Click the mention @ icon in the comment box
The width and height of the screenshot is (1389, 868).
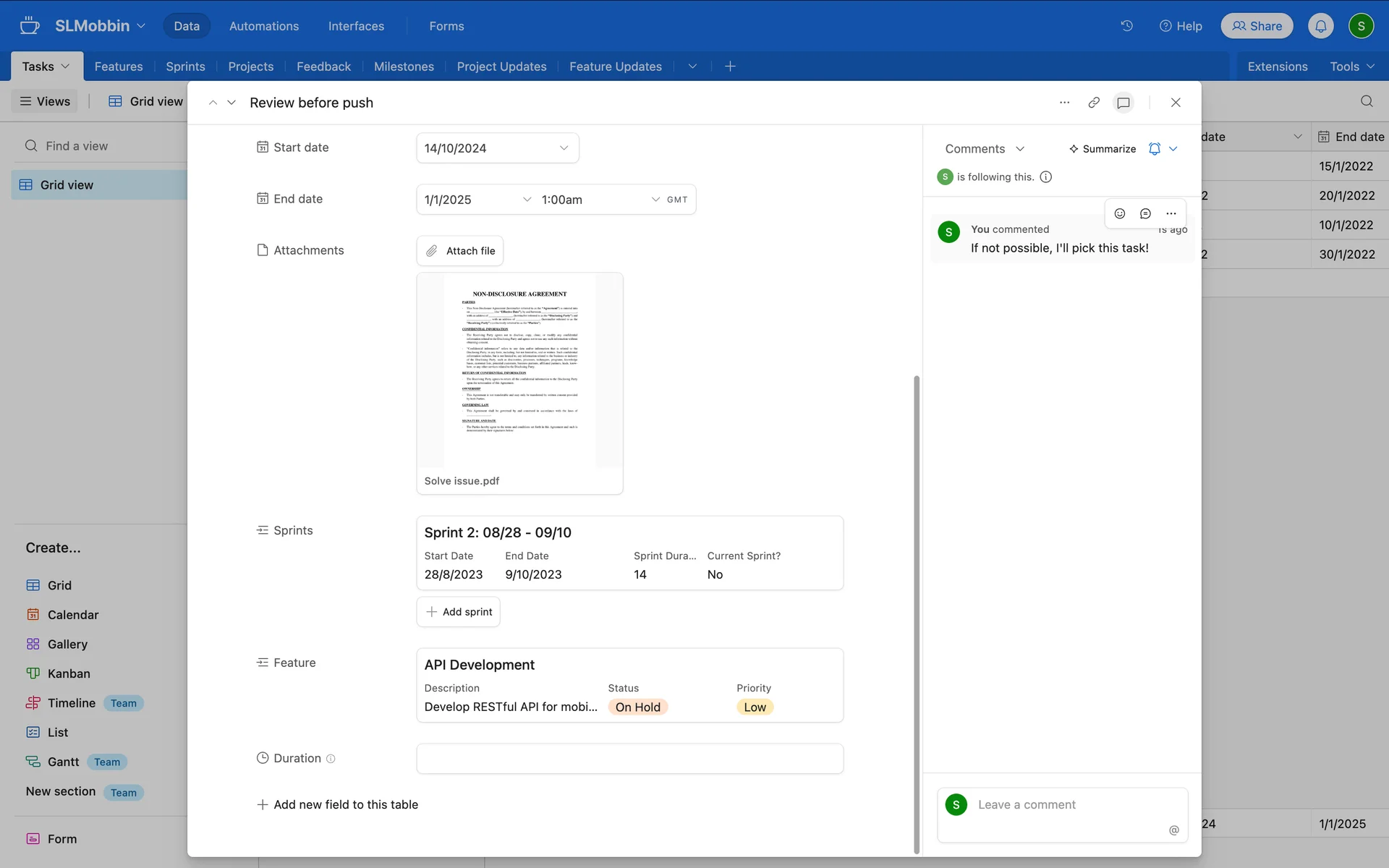point(1173,830)
